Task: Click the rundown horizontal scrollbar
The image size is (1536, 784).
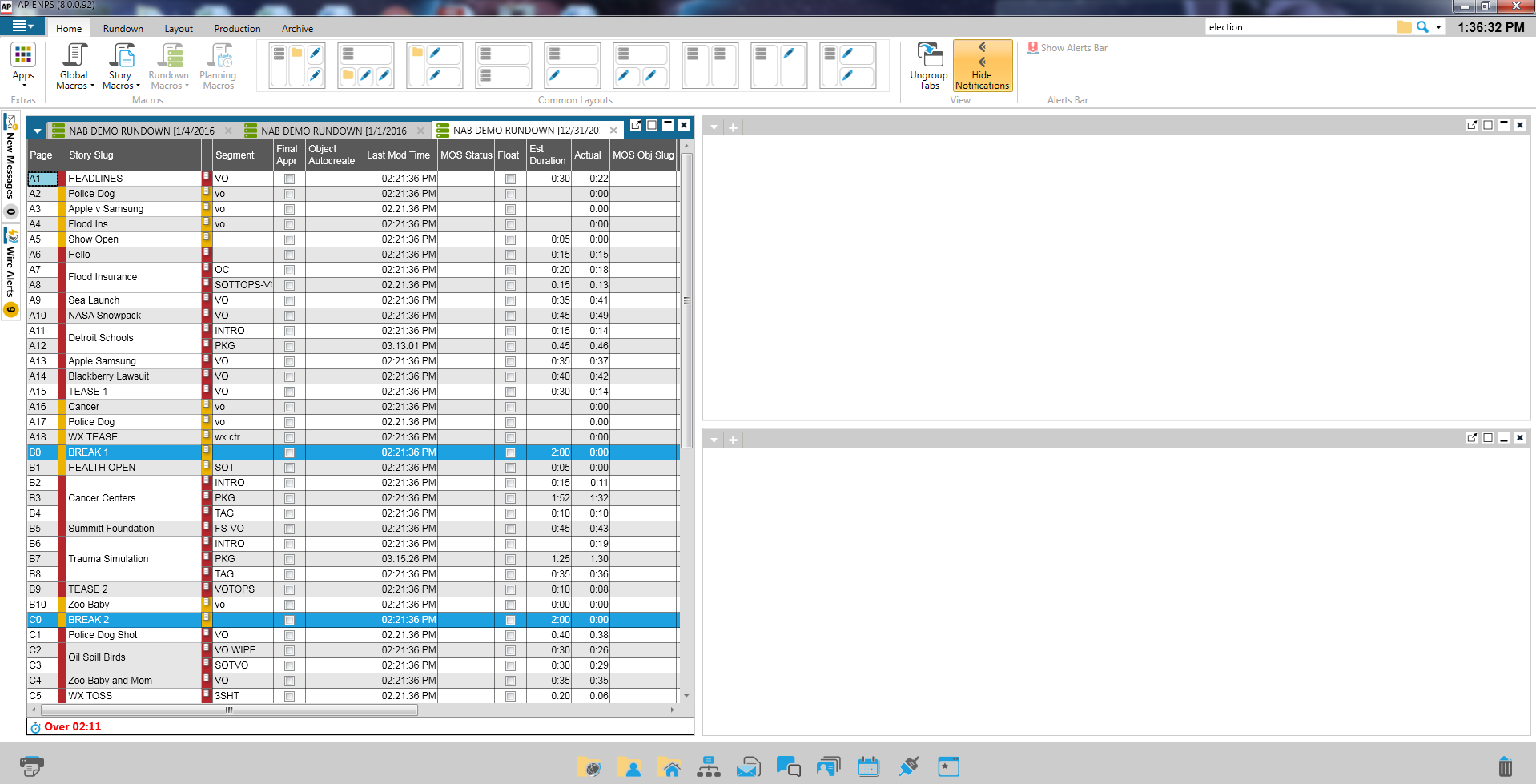Action: tap(228, 710)
